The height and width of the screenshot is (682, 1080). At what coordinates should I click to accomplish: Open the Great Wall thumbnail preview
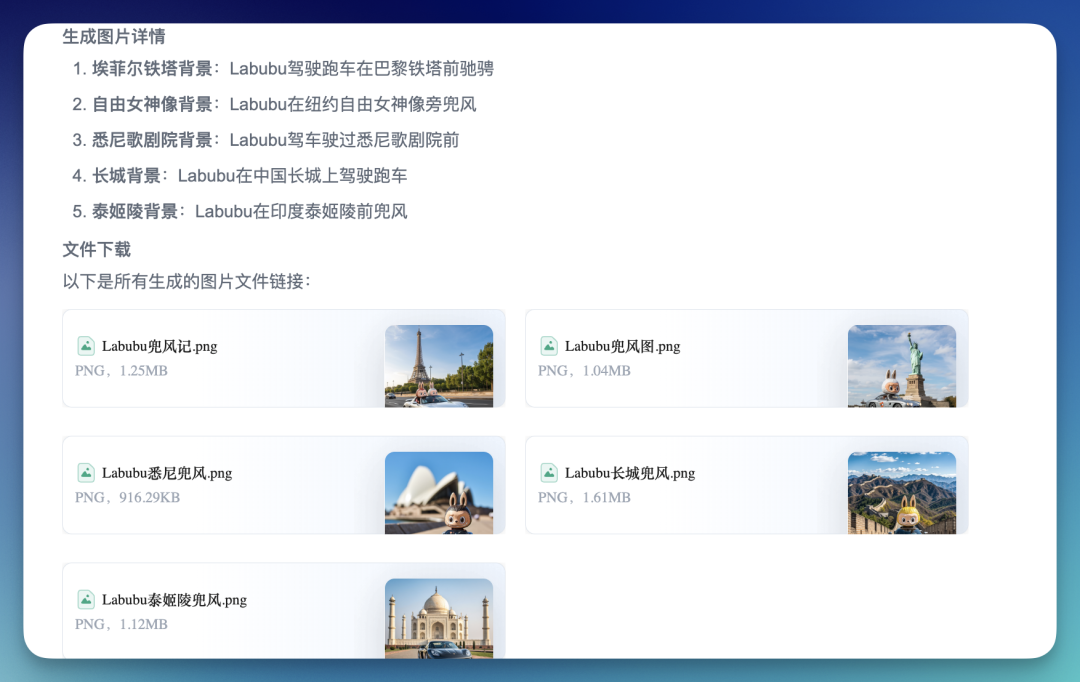coord(902,493)
